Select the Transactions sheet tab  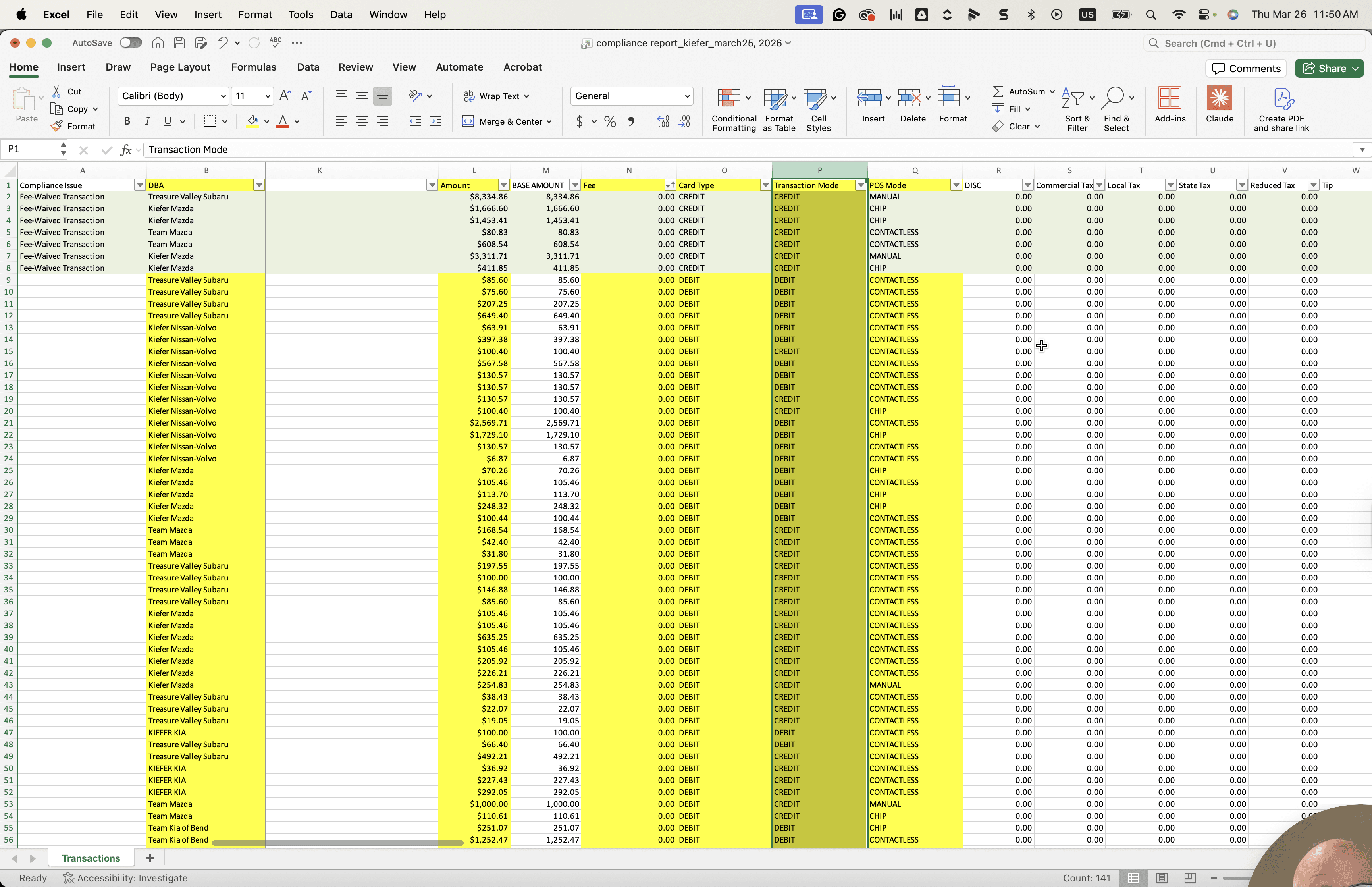point(91,858)
